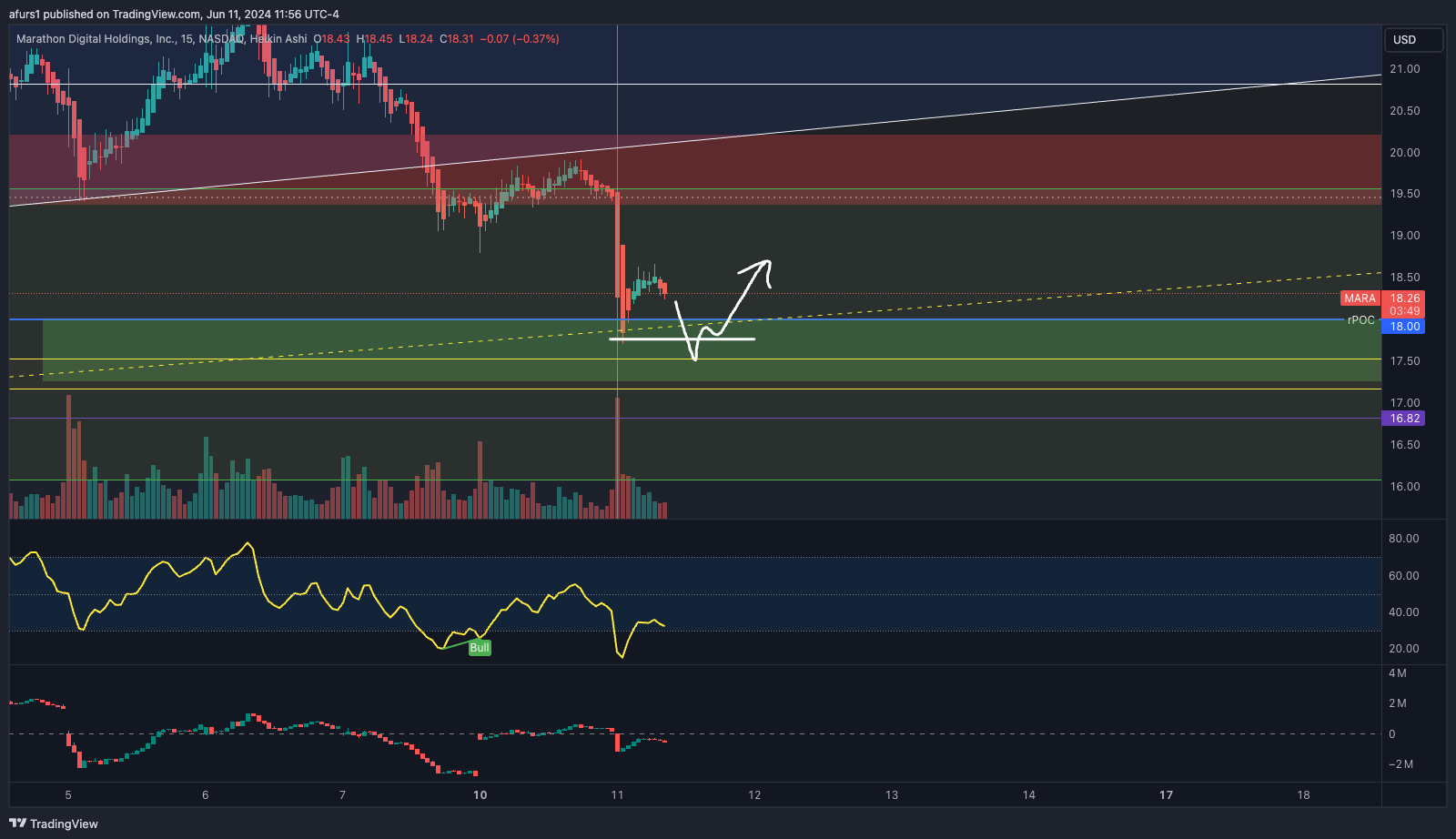
Task: Click the 19.50 price scale value
Action: pos(1404,194)
